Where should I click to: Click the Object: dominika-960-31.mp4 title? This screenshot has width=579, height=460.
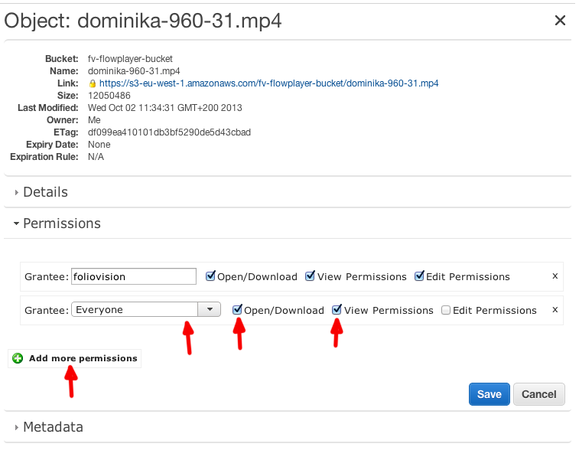point(143,21)
